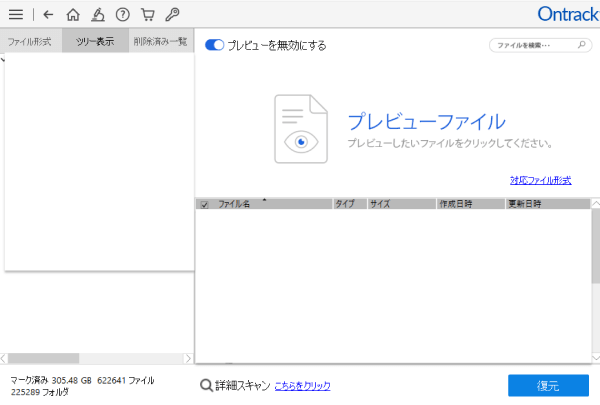Viewport: 600px width, 405px height.
Task: Sort the list by 更新日時 column
Action: click(x=524, y=204)
